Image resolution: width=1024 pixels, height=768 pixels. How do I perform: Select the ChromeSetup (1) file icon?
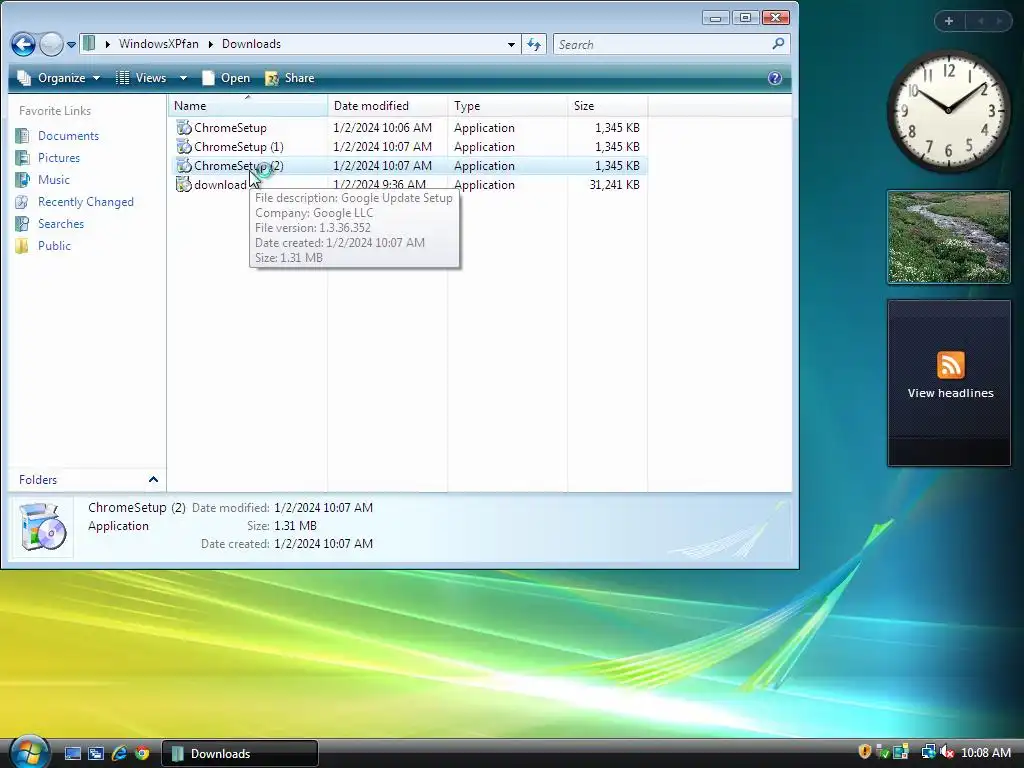coord(184,146)
